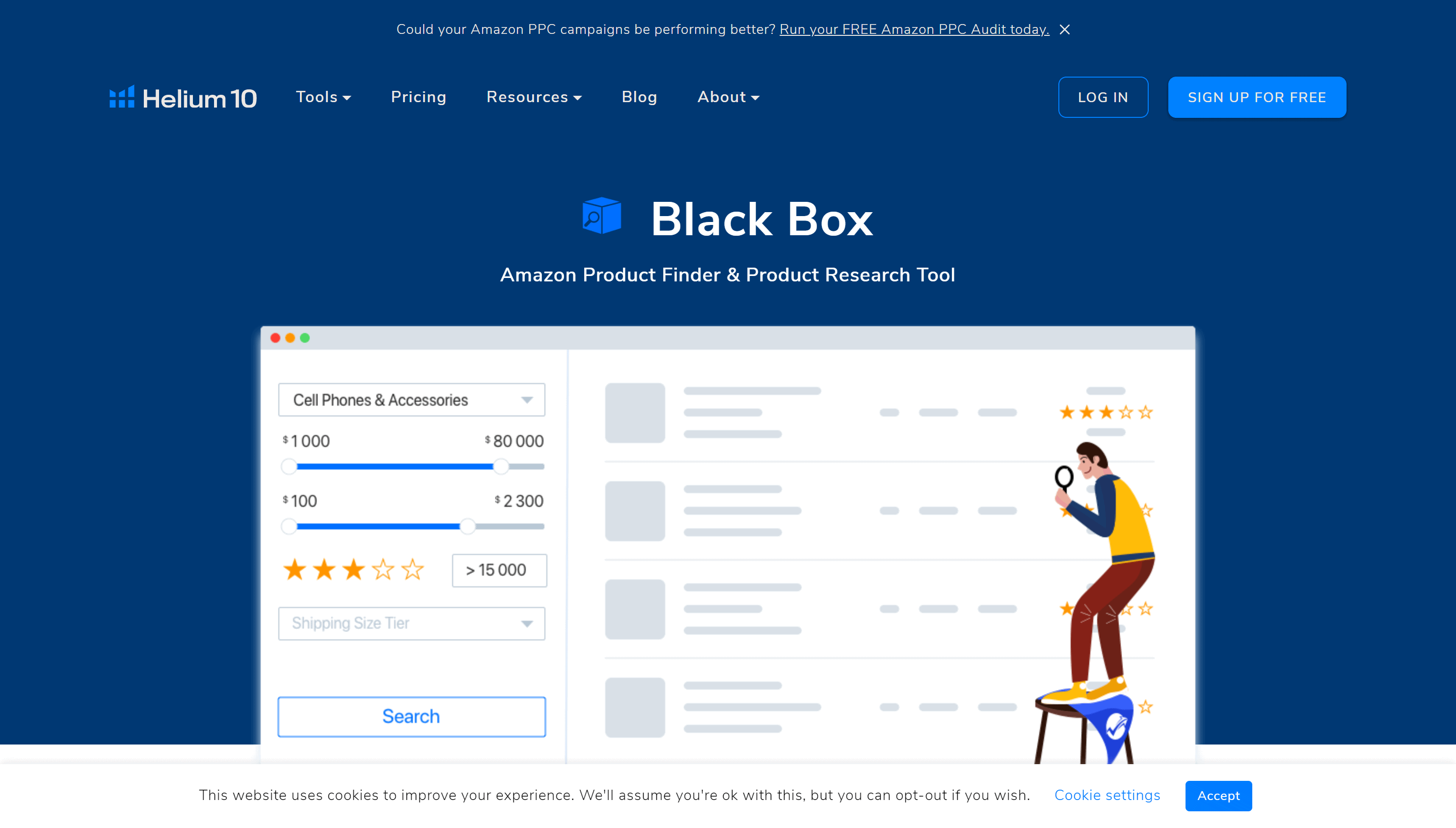1456x828 pixels.
Task: Click the 'Black Box' heading
Action: pyautogui.click(x=761, y=220)
